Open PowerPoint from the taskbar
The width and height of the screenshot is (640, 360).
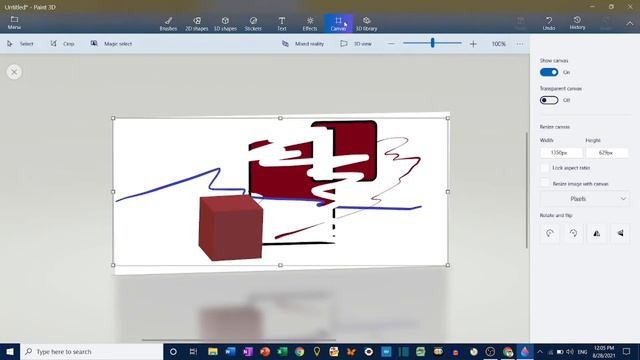coord(265,351)
